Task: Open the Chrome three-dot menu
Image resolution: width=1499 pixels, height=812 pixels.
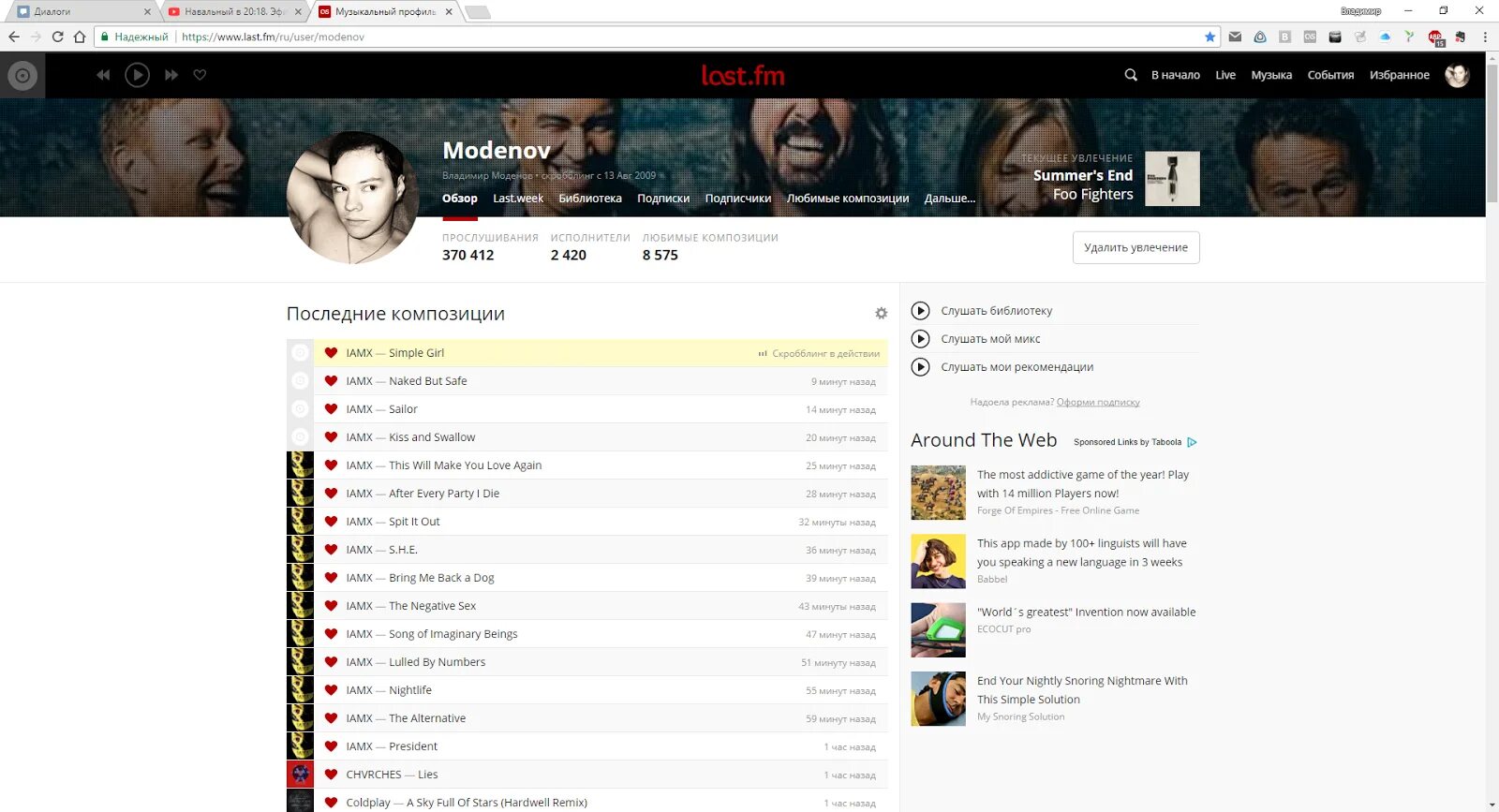Action: [x=1485, y=37]
